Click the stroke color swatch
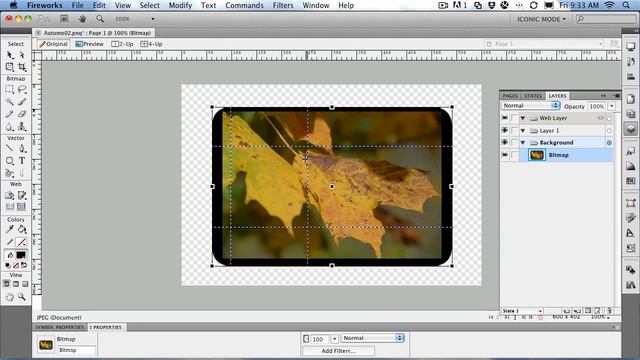This screenshot has width=640, height=360. [21, 242]
